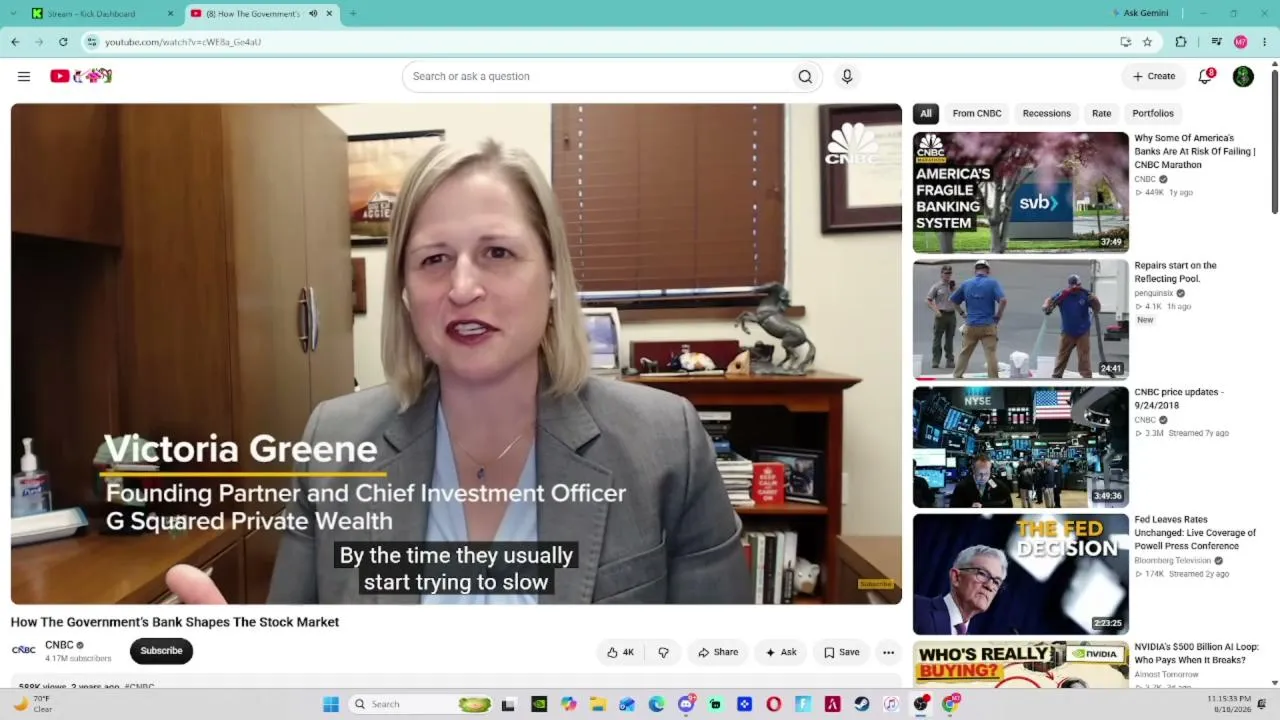The height and width of the screenshot is (720, 1280).
Task: Click the browser address bar URL
Action: tap(183, 42)
